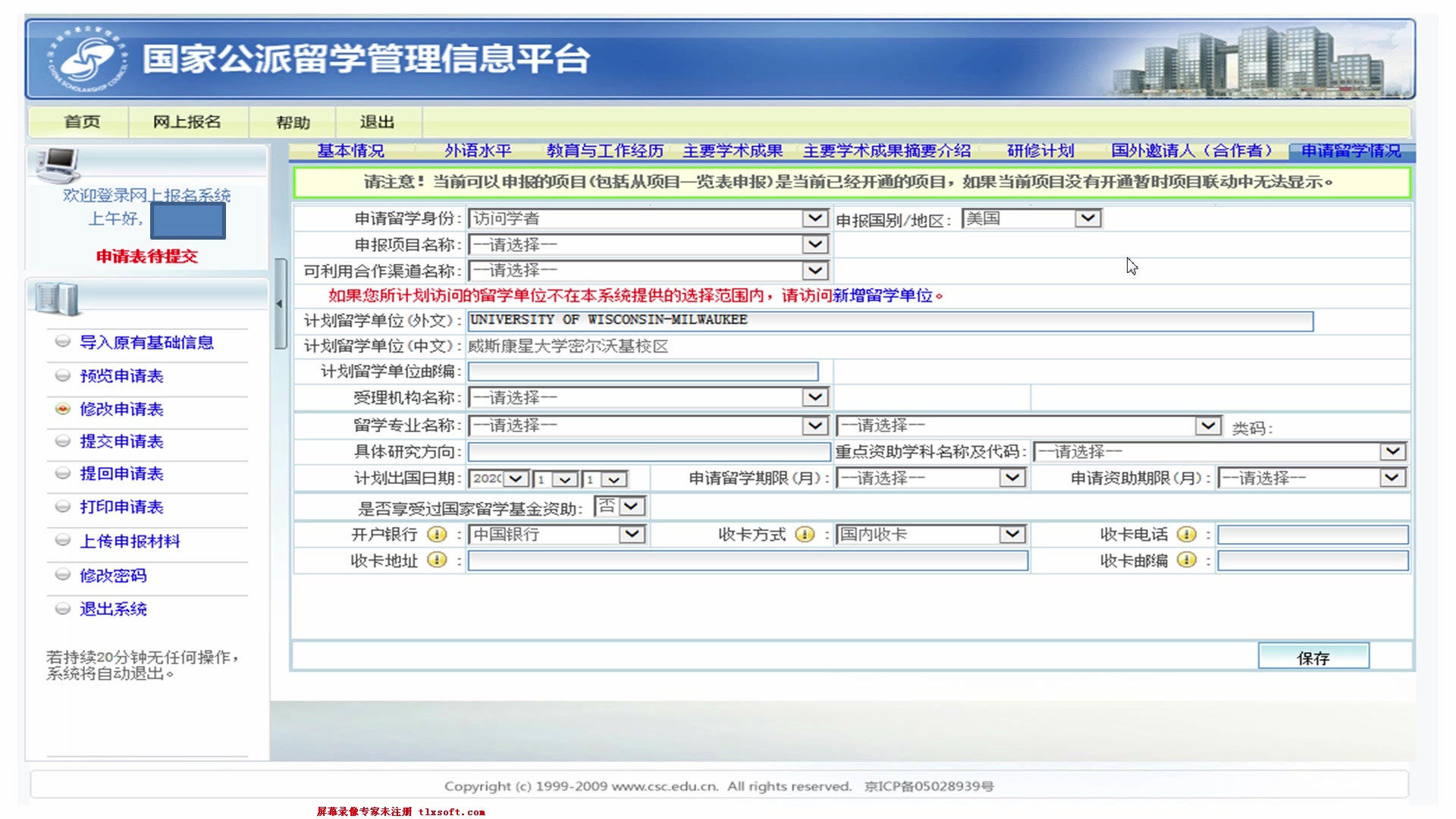This screenshot has height=819, width=1456.
Task: Open the 可利用合作渠道名称 dropdown
Action: tap(648, 270)
